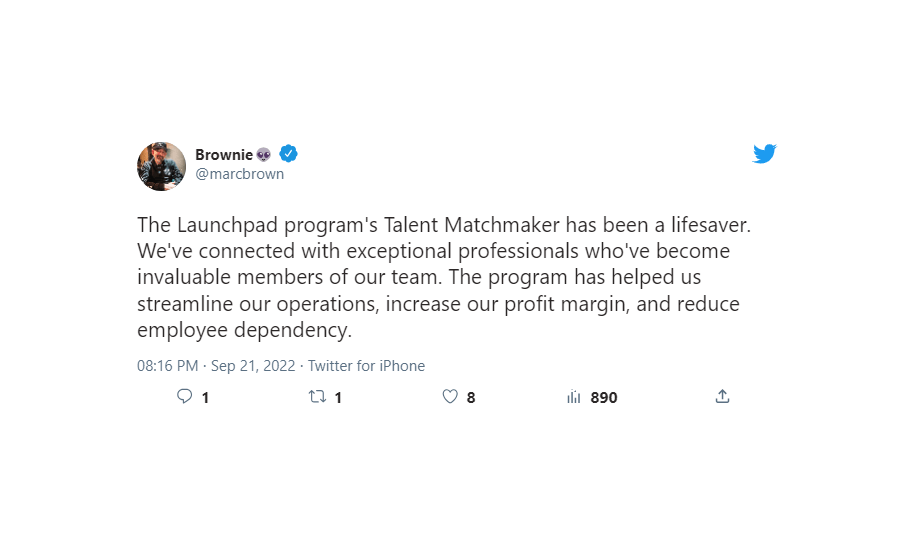This screenshot has height=550, width=914.
Task: Open the 08:16 PM timestamp
Action: [167, 366]
